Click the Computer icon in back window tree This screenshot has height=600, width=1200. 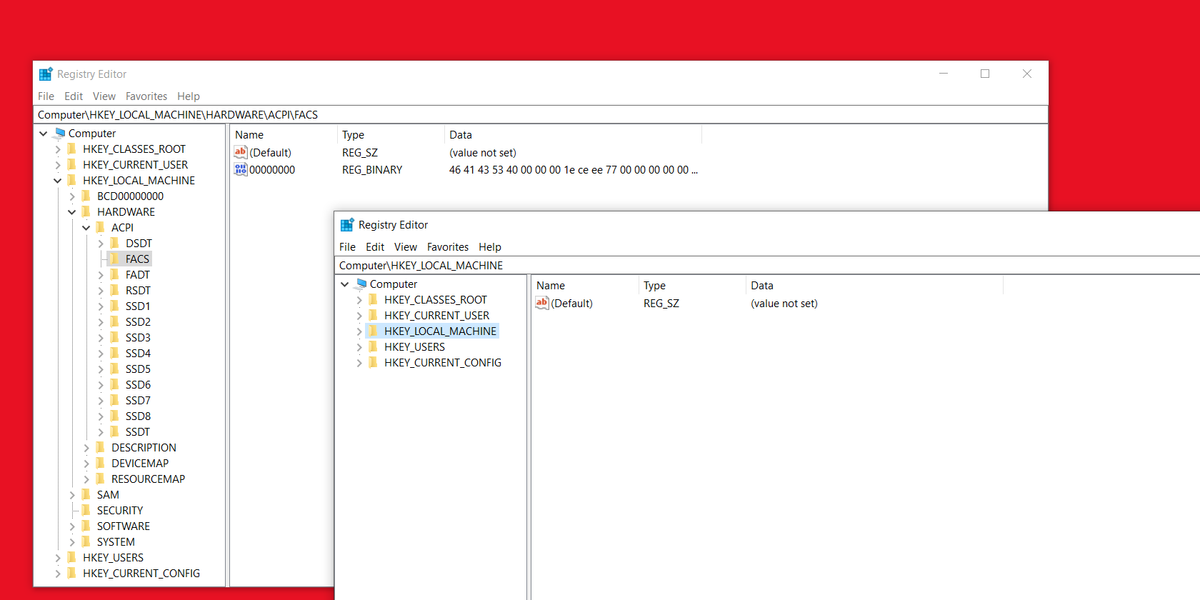[59, 133]
